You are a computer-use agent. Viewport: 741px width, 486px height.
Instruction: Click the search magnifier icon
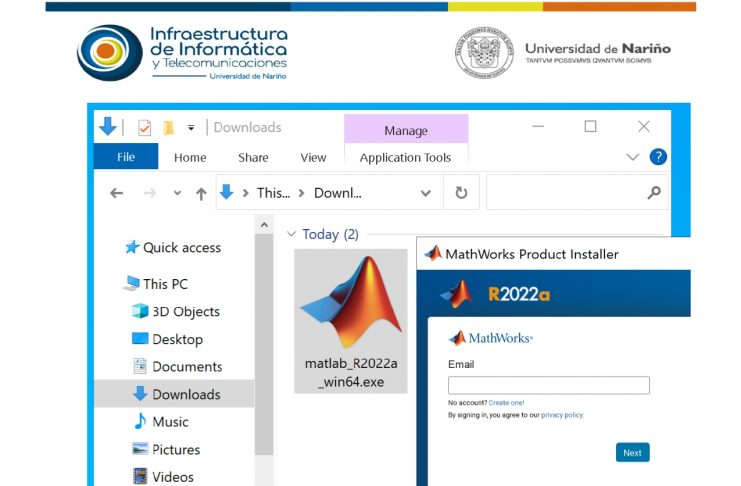pyautogui.click(x=654, y=192)
